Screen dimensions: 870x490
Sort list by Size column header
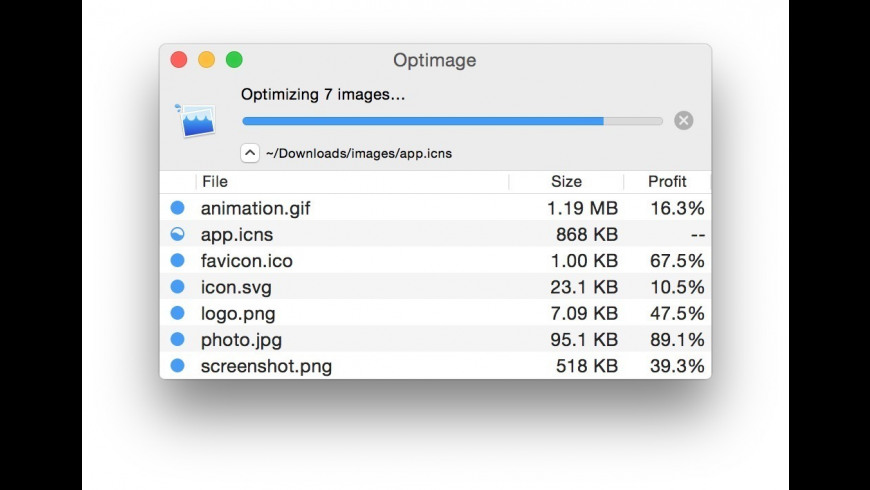point(566,181)
